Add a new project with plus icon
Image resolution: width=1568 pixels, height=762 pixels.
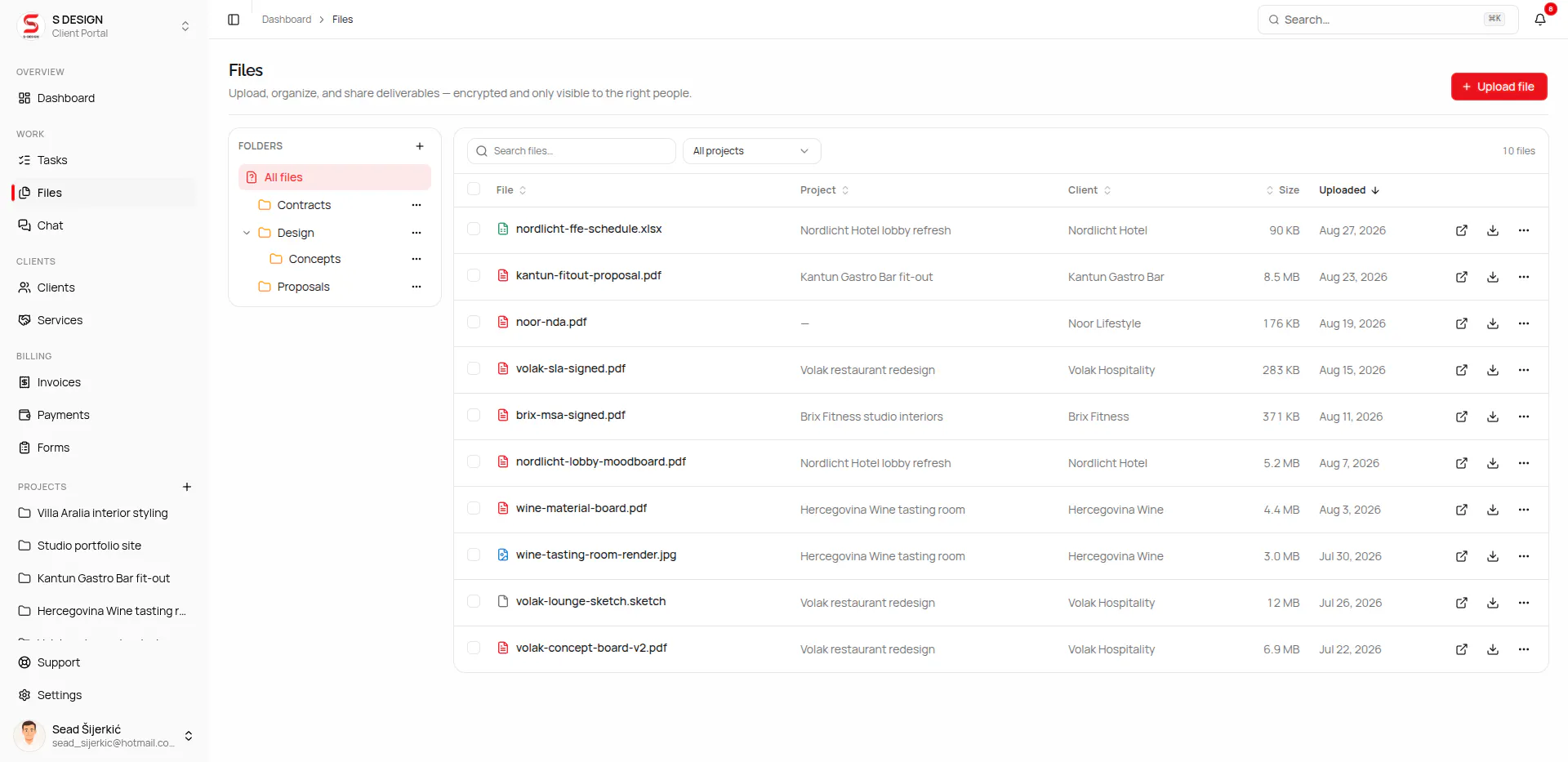pyautogui.click(x=187, y=487)
